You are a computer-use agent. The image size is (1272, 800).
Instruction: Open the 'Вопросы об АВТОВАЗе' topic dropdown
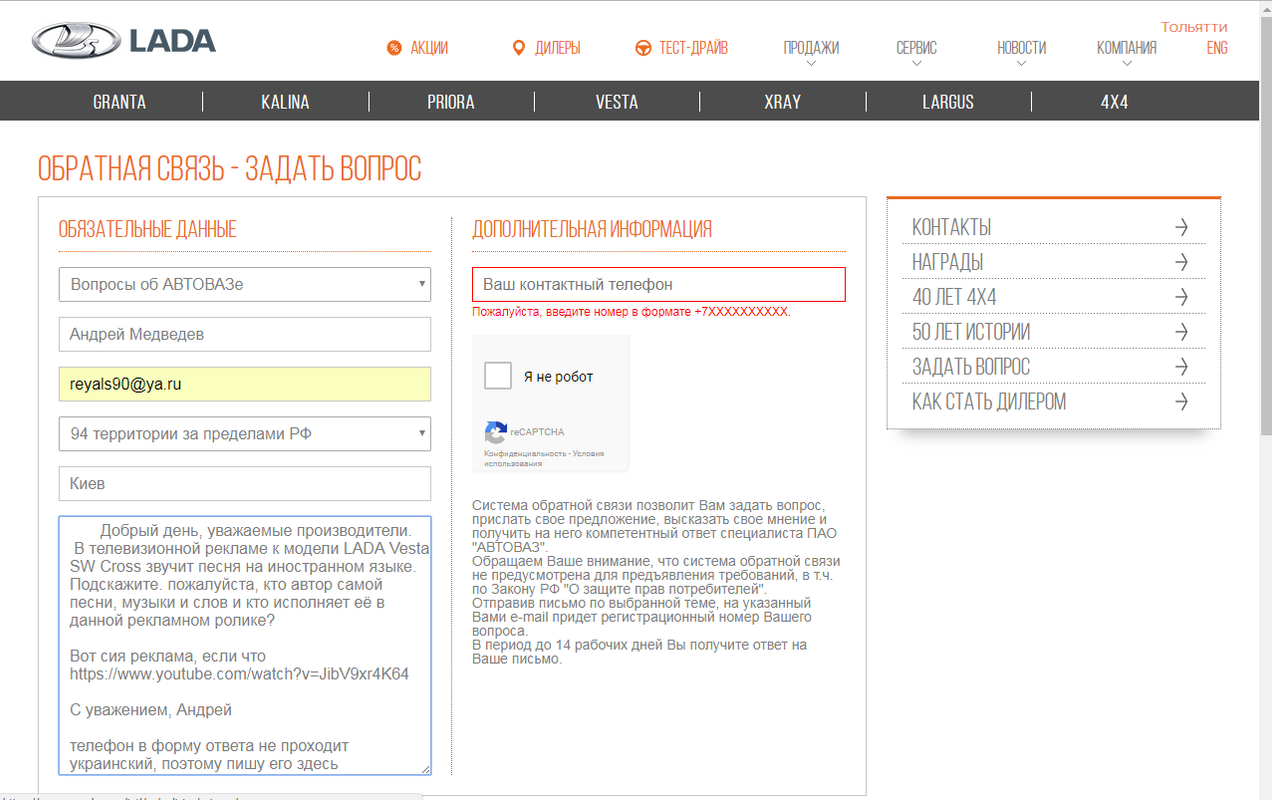(245, 284)
